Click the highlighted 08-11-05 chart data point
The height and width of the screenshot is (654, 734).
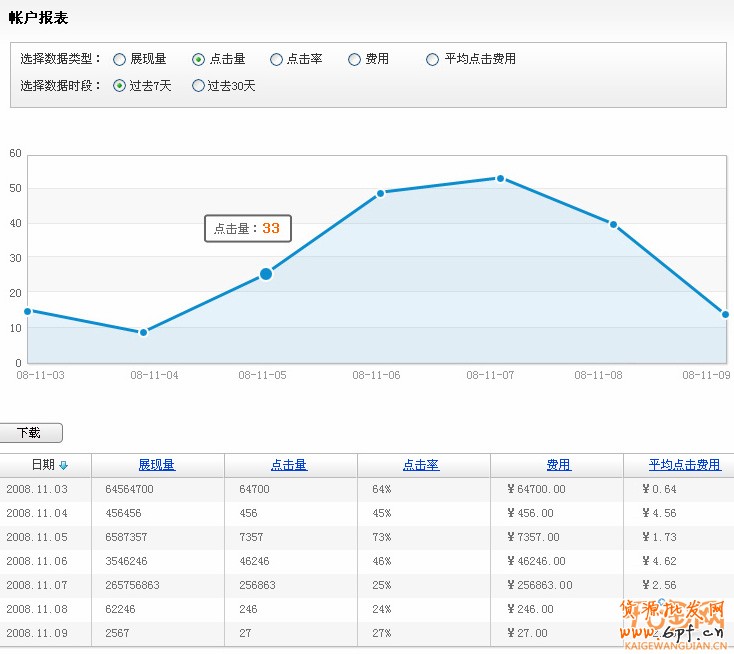click(x=266, y=274)
